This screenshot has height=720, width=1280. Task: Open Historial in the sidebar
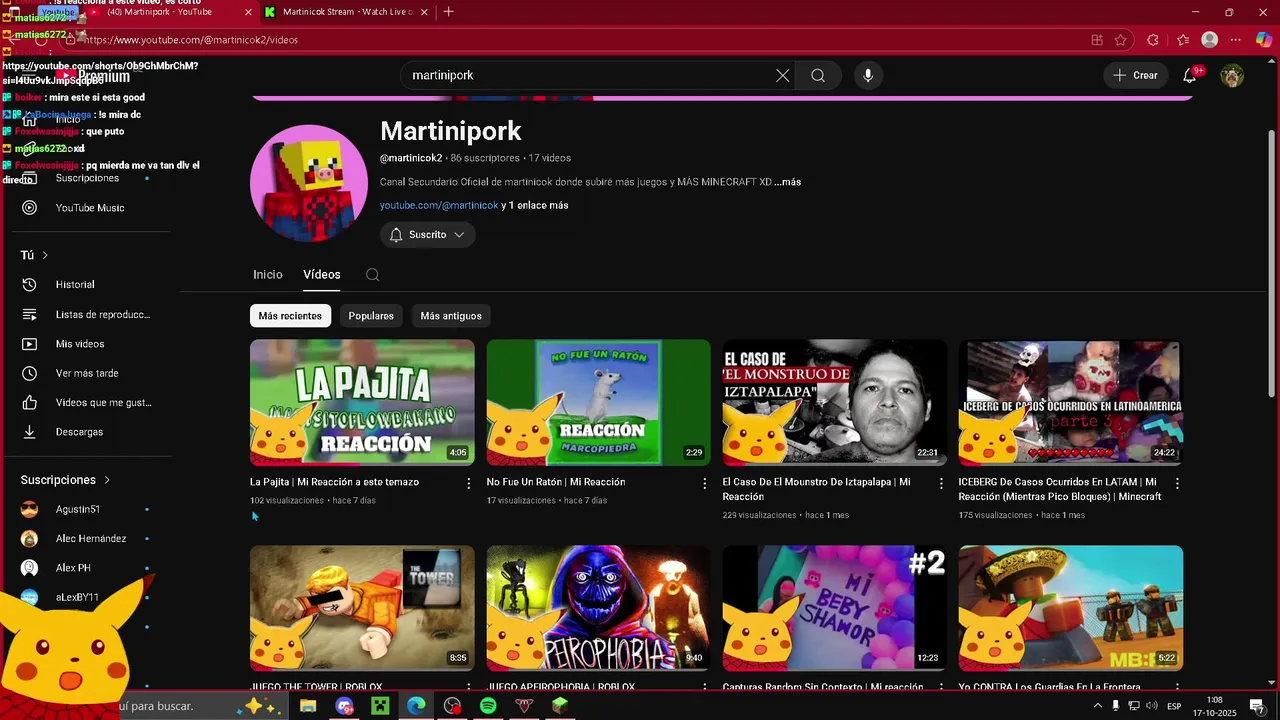[75, 285]
